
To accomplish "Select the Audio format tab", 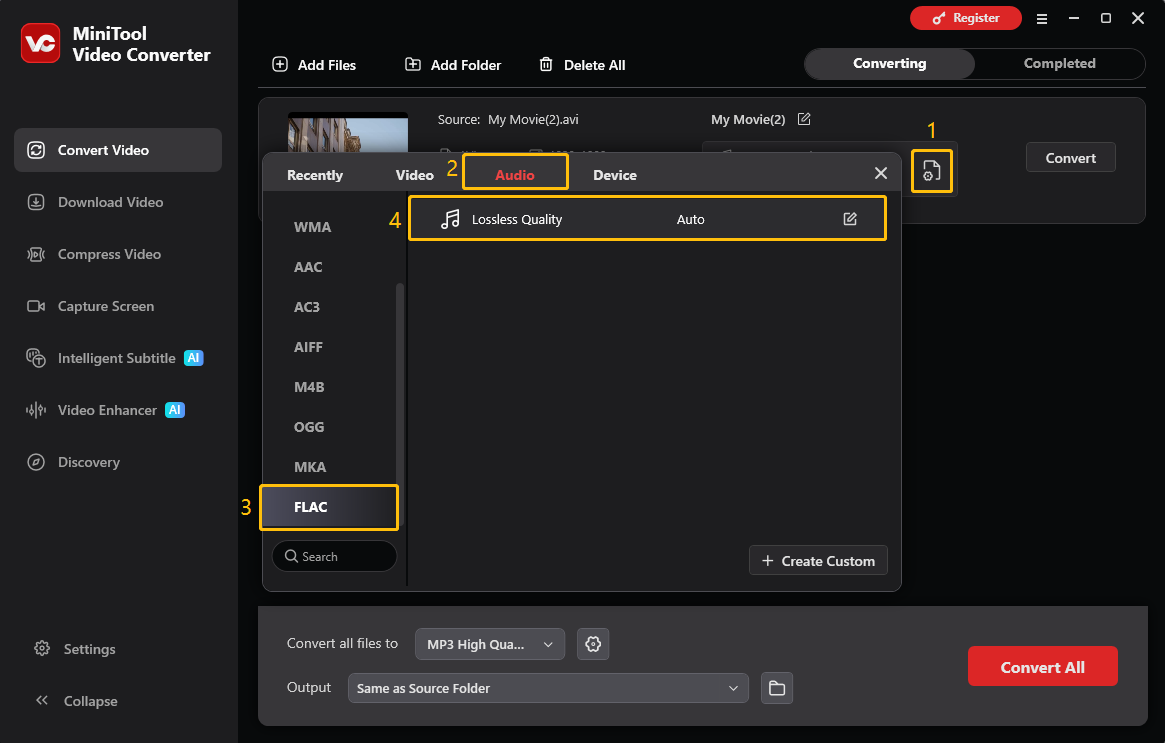I will coord(515,175).
